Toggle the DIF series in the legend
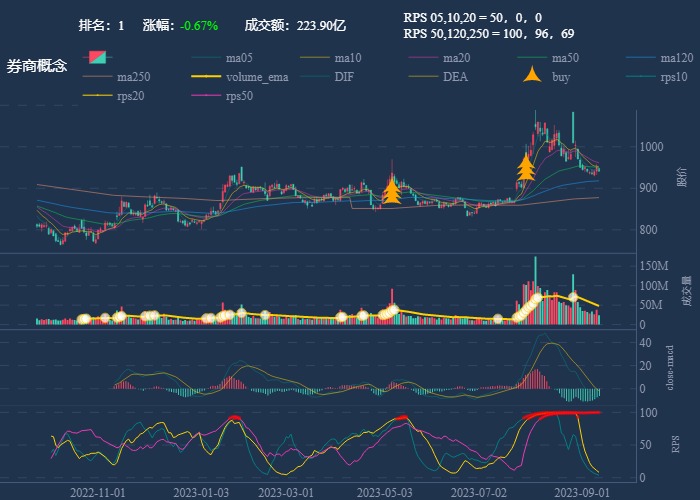This screenshot has height=500, width=700. [343, 77]
